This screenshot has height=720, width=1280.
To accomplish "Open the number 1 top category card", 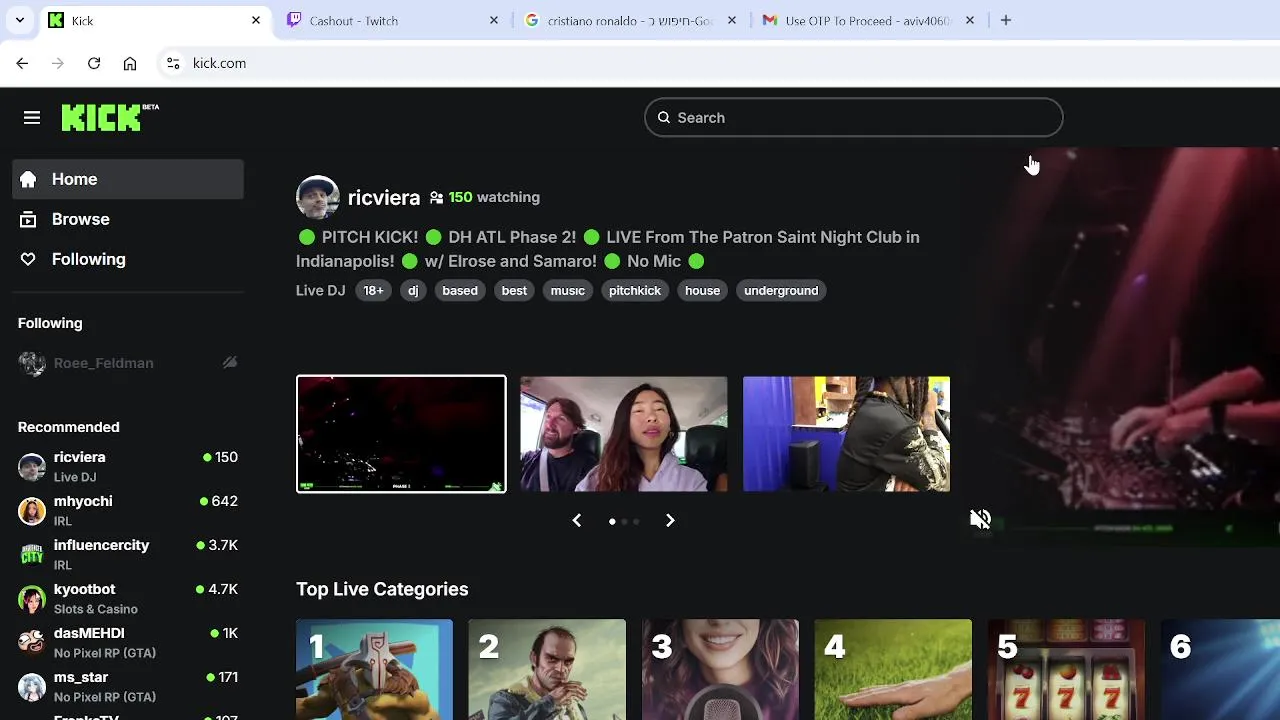I will (x=374, y=669).
